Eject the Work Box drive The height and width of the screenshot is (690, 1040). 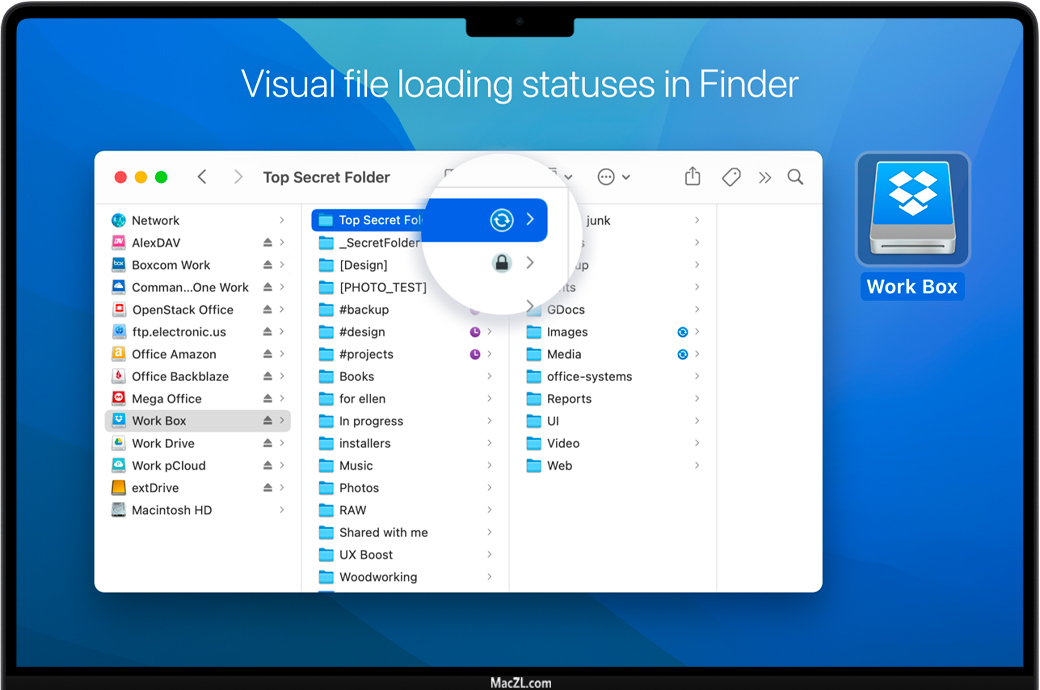coord(268,421)
